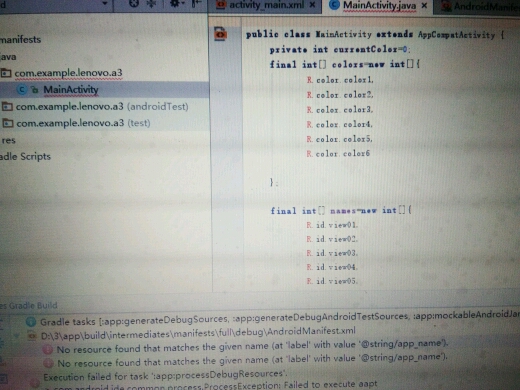Close the MainActivity.java tab

point(424,6)
